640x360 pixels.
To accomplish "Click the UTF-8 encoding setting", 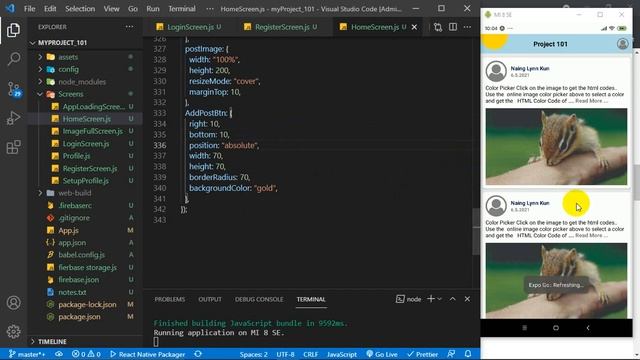I will pyautogui.click(x=285, y=354).
